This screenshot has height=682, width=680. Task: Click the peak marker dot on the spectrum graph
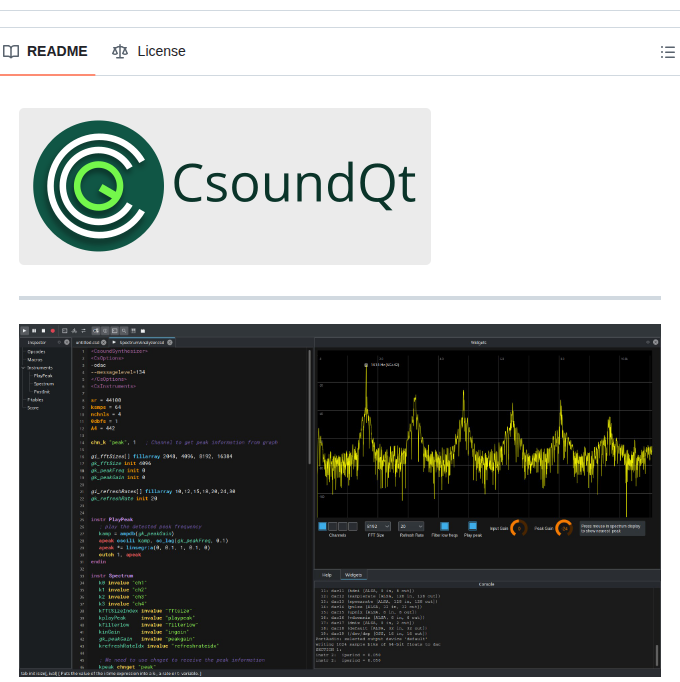[366, 365]
